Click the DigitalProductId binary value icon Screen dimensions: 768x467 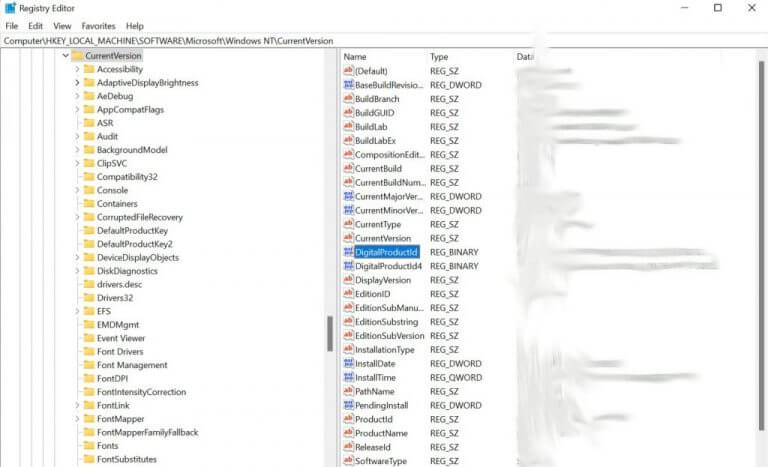pyautogui.click(x=348, y=252)
